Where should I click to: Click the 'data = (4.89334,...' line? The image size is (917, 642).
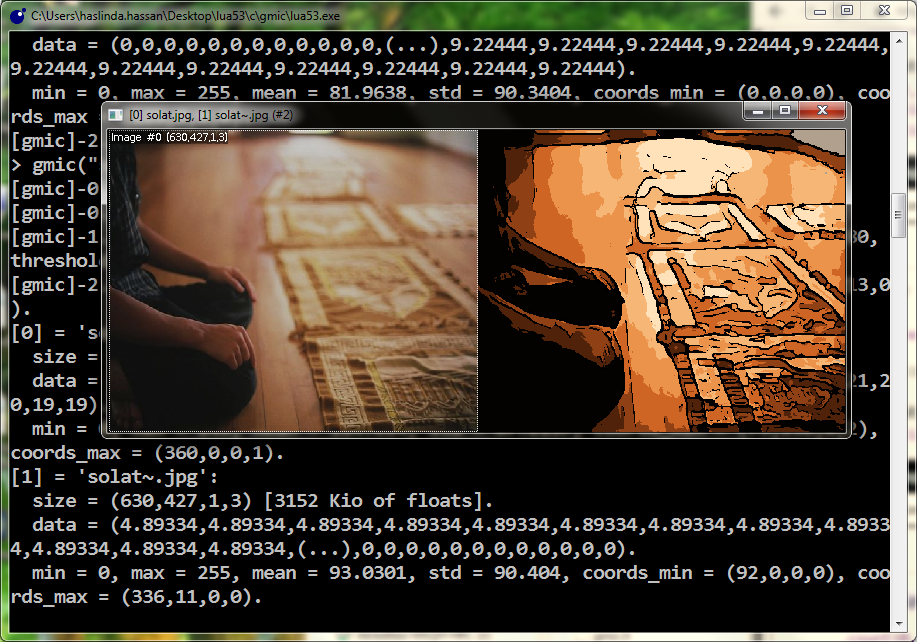pos(461,525)
